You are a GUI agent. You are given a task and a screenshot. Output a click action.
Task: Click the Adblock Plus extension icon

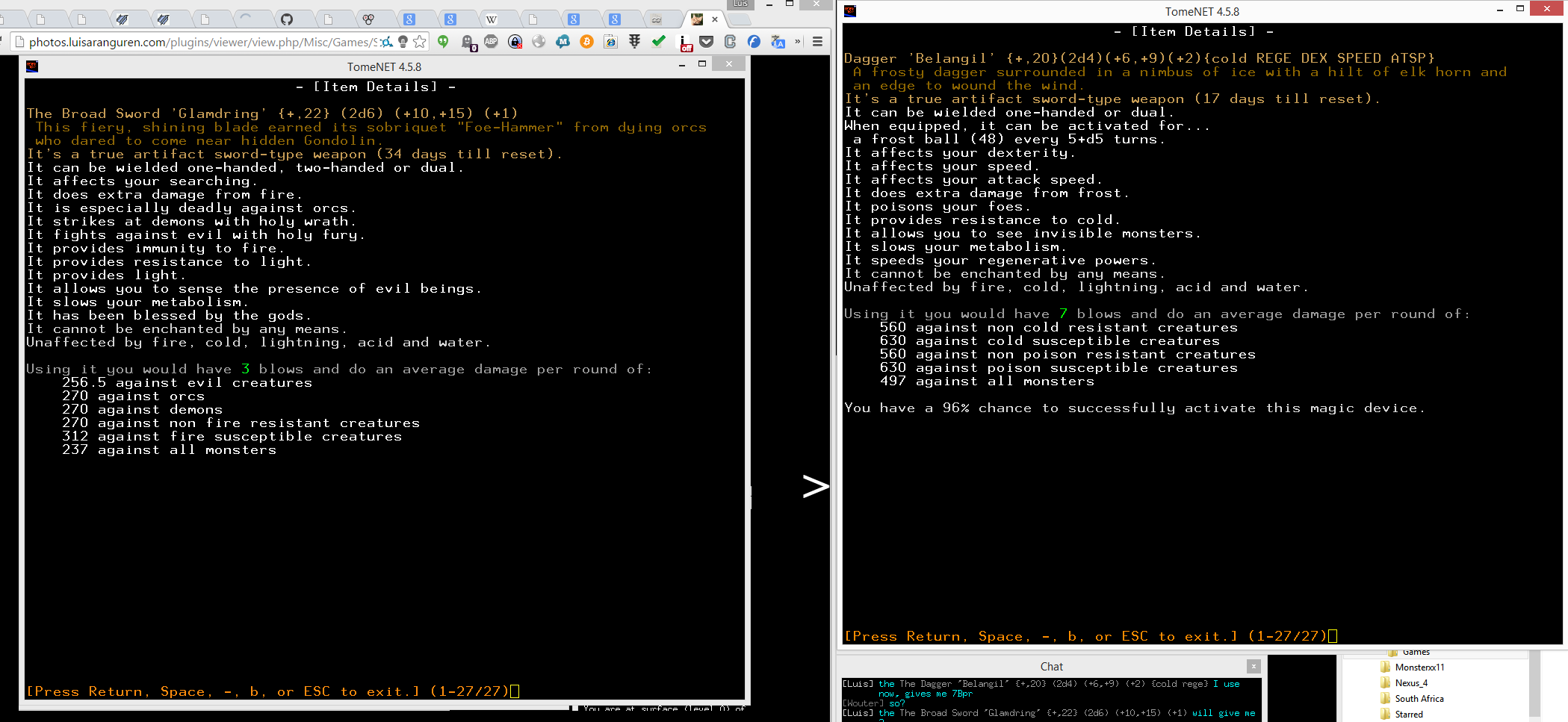pyautogui.click(x=491, y=42)
